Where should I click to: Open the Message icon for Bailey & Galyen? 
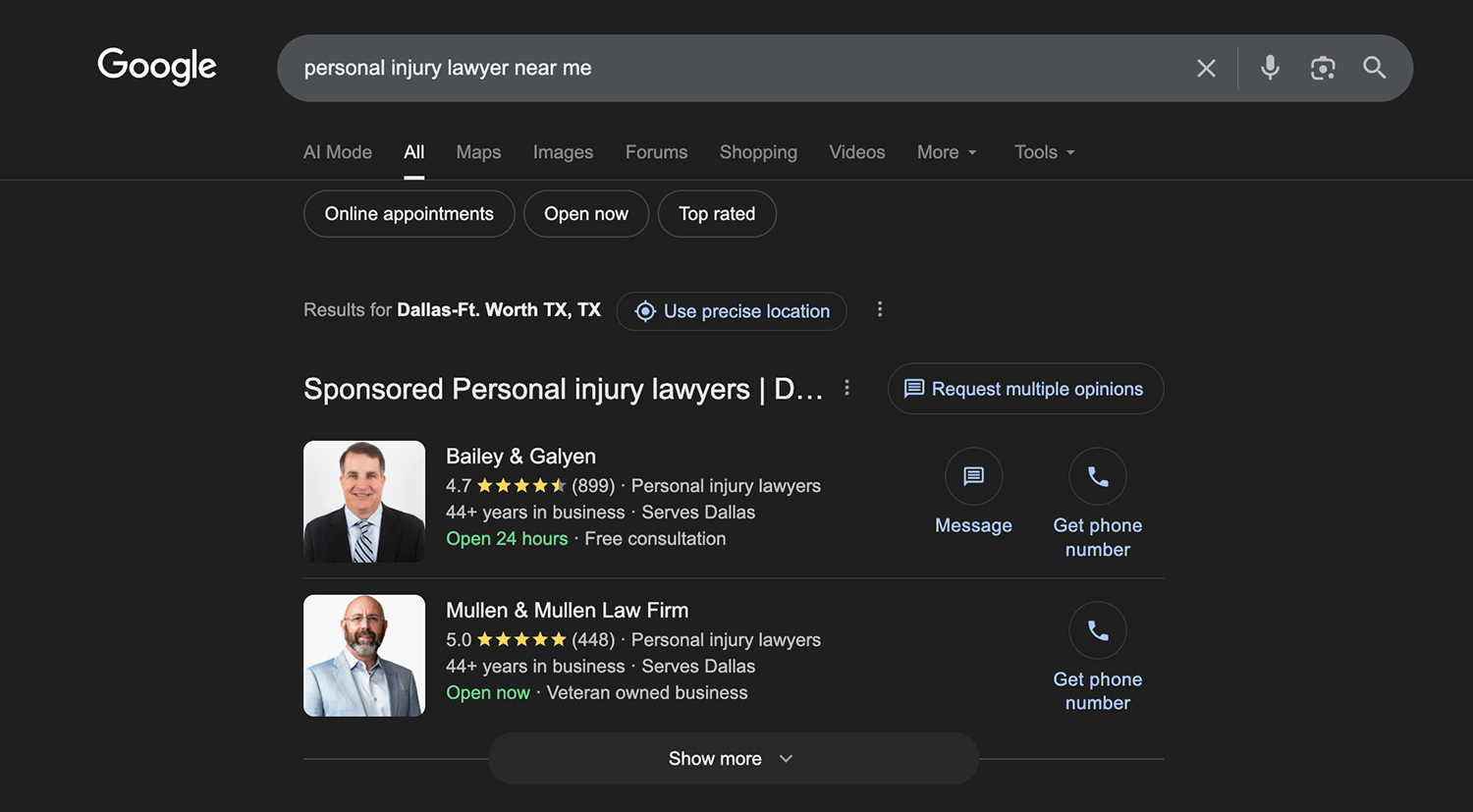(973, 476)
